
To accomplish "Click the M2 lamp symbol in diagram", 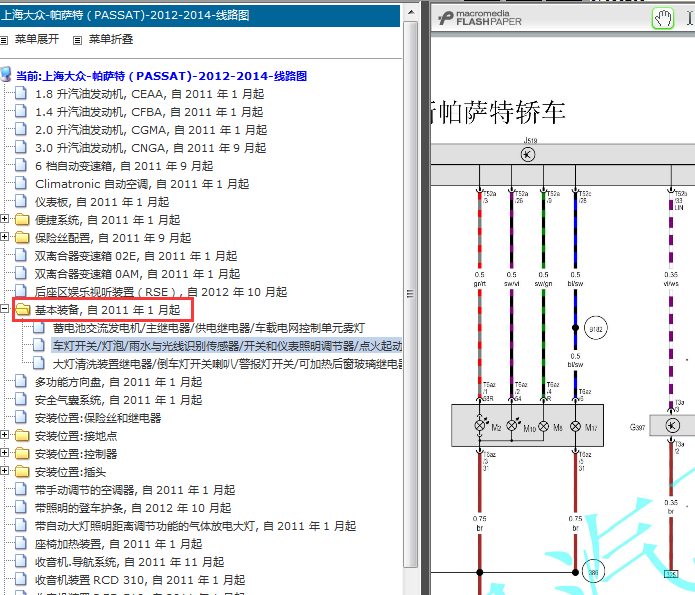I will (x=480, y=426).
